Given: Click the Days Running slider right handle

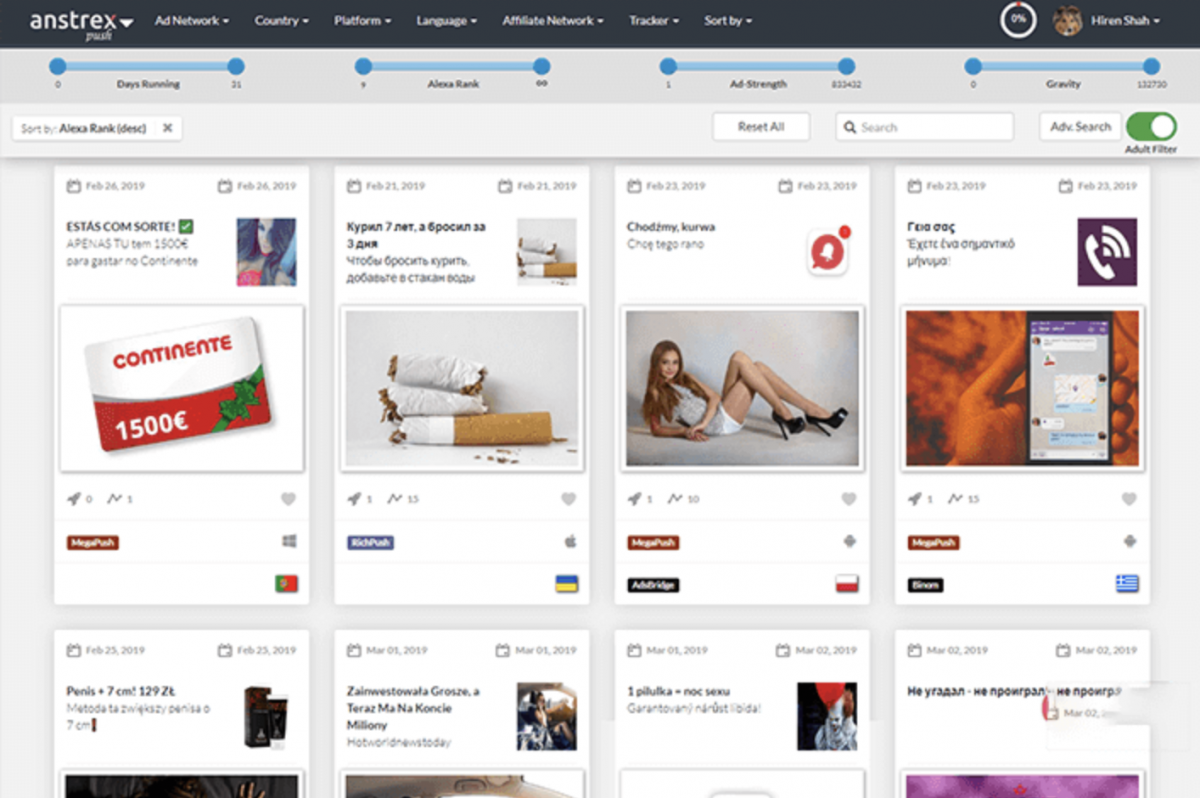Looking at the screenshot, I should coord(236,67).
